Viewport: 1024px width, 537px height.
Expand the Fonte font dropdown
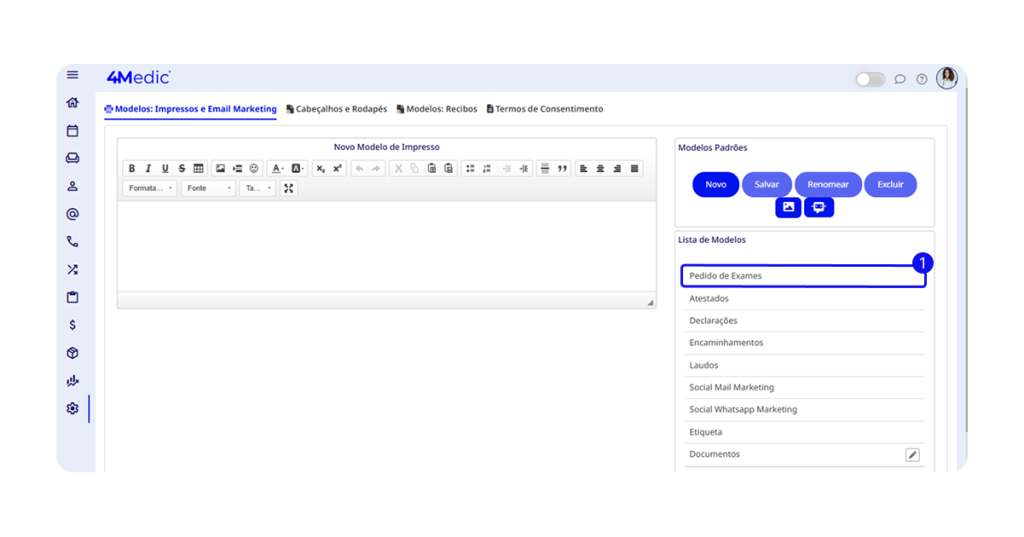point(209,188)
